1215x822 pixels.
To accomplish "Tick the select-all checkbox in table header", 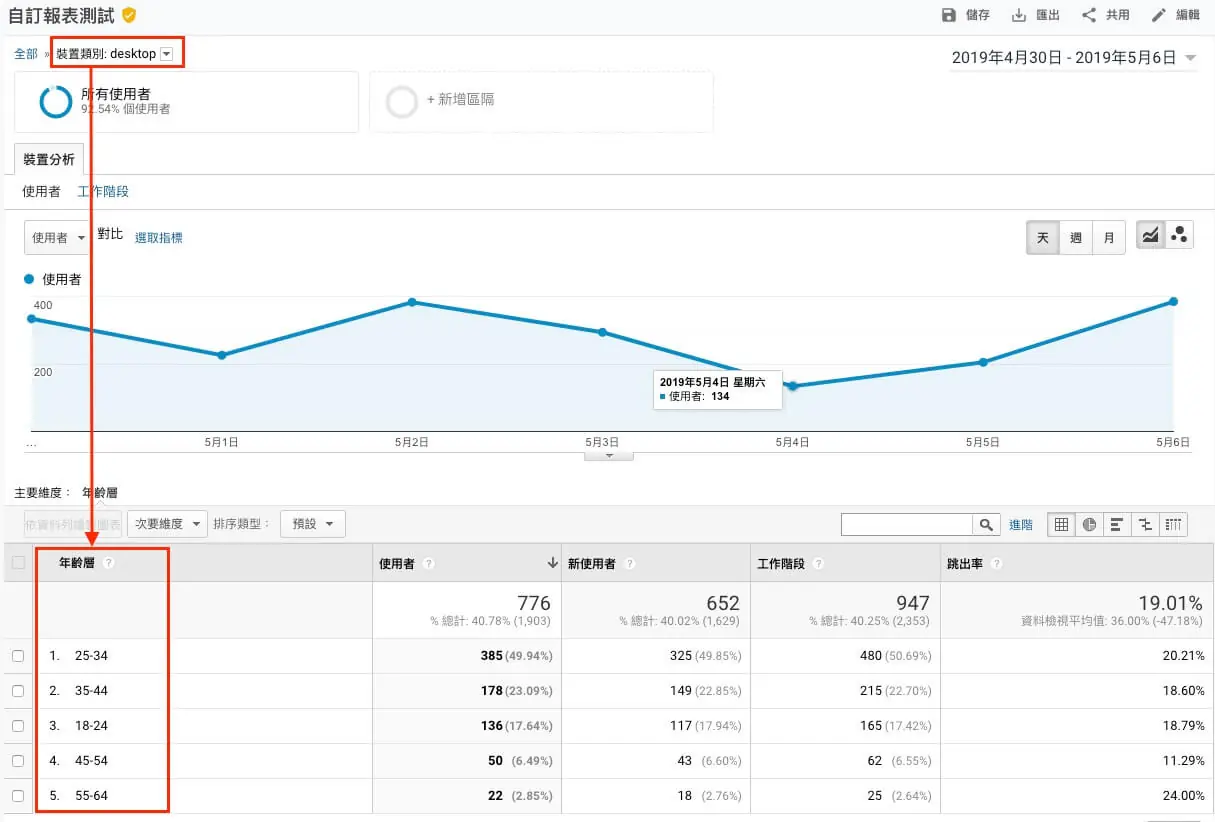I will (x=18, y=563).
